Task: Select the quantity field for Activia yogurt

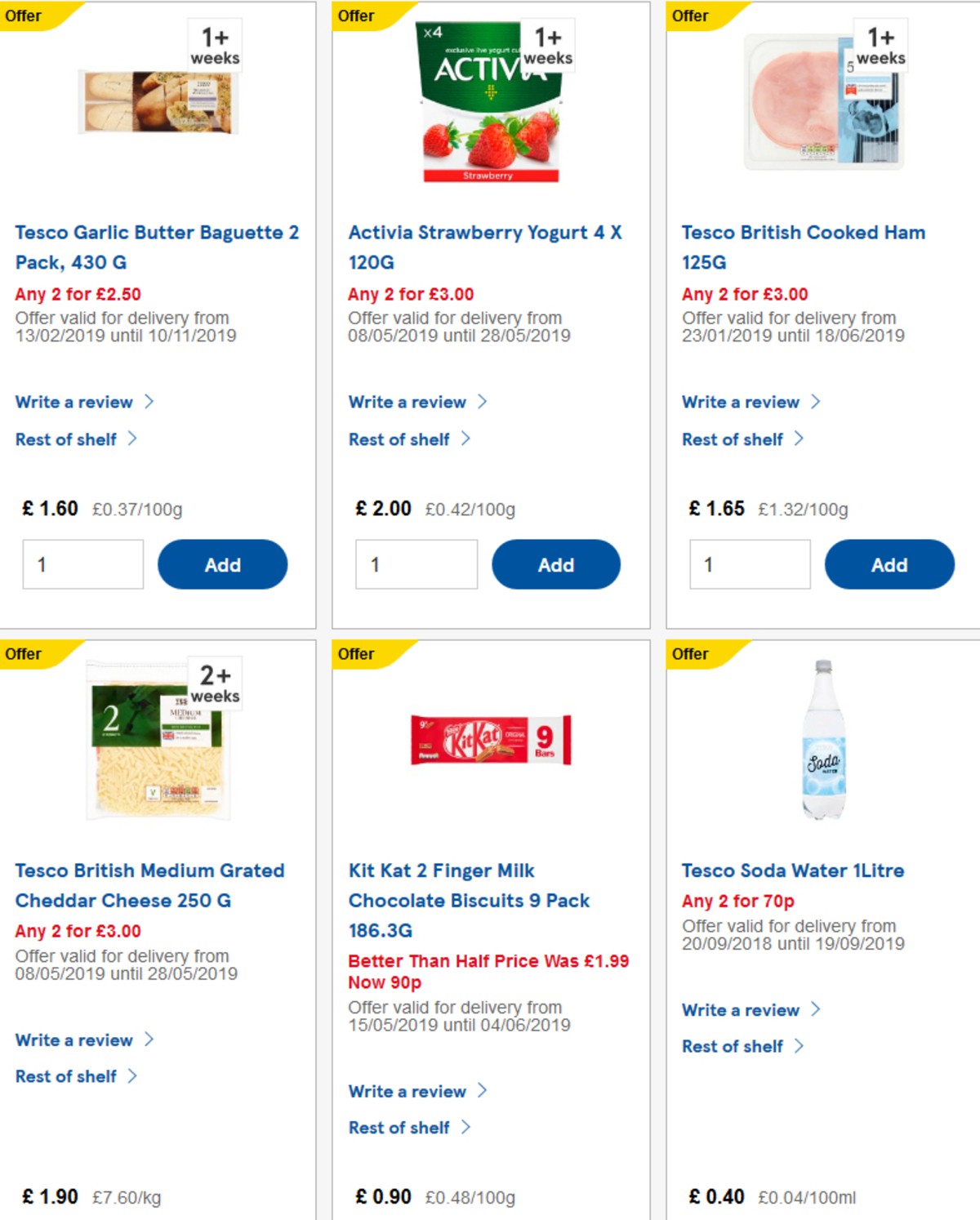Action: coord(415,563)
